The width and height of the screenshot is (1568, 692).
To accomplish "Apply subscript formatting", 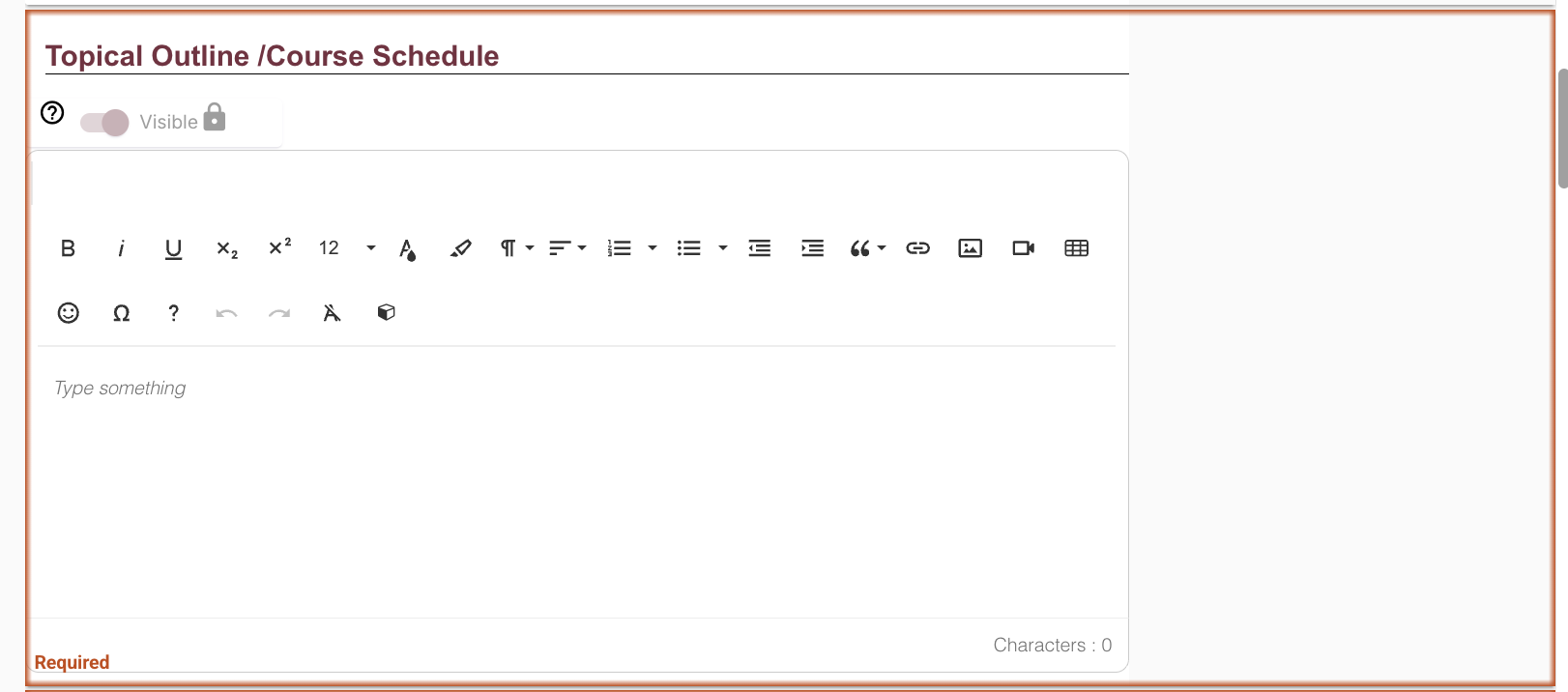I will tap(226, 248).
